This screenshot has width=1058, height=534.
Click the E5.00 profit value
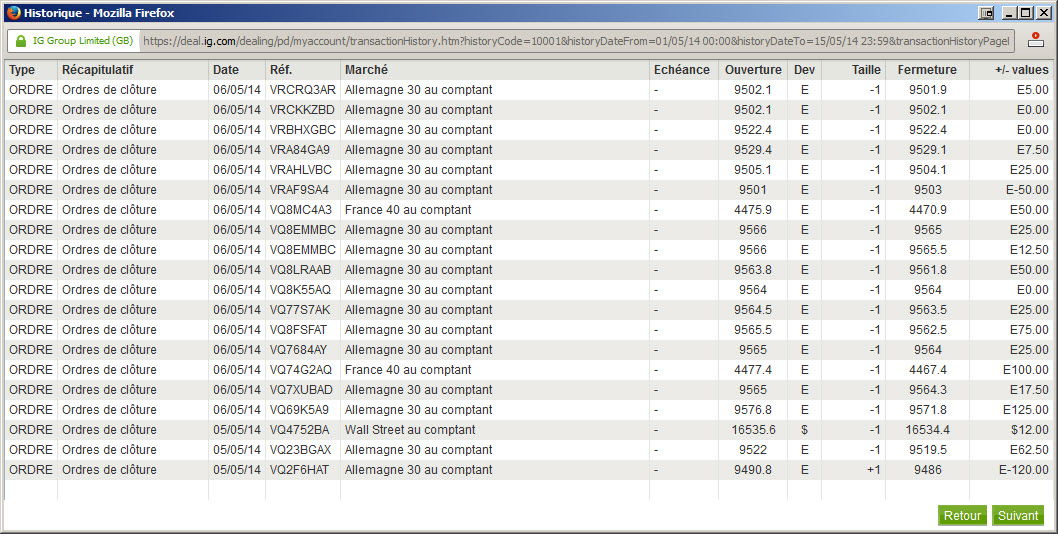click(x=1033, y=90)
